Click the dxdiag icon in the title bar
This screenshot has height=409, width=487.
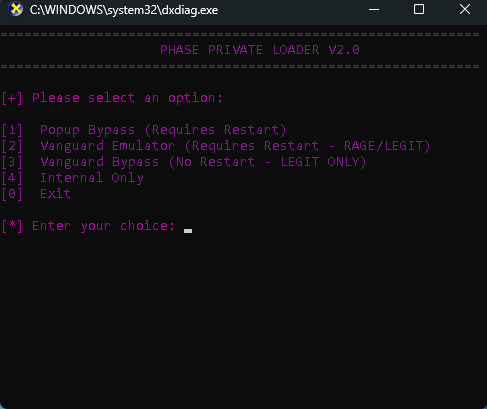tap(16, 9)
